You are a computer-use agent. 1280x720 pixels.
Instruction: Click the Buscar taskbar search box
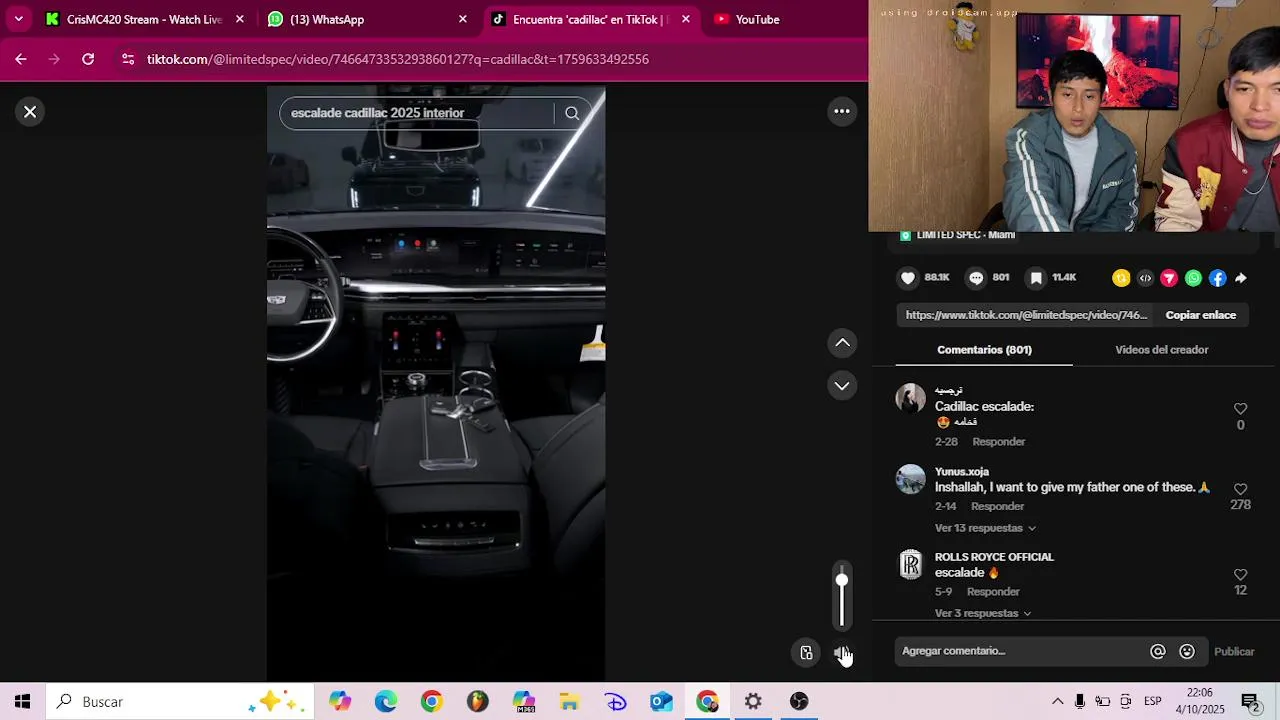(180, 702)
